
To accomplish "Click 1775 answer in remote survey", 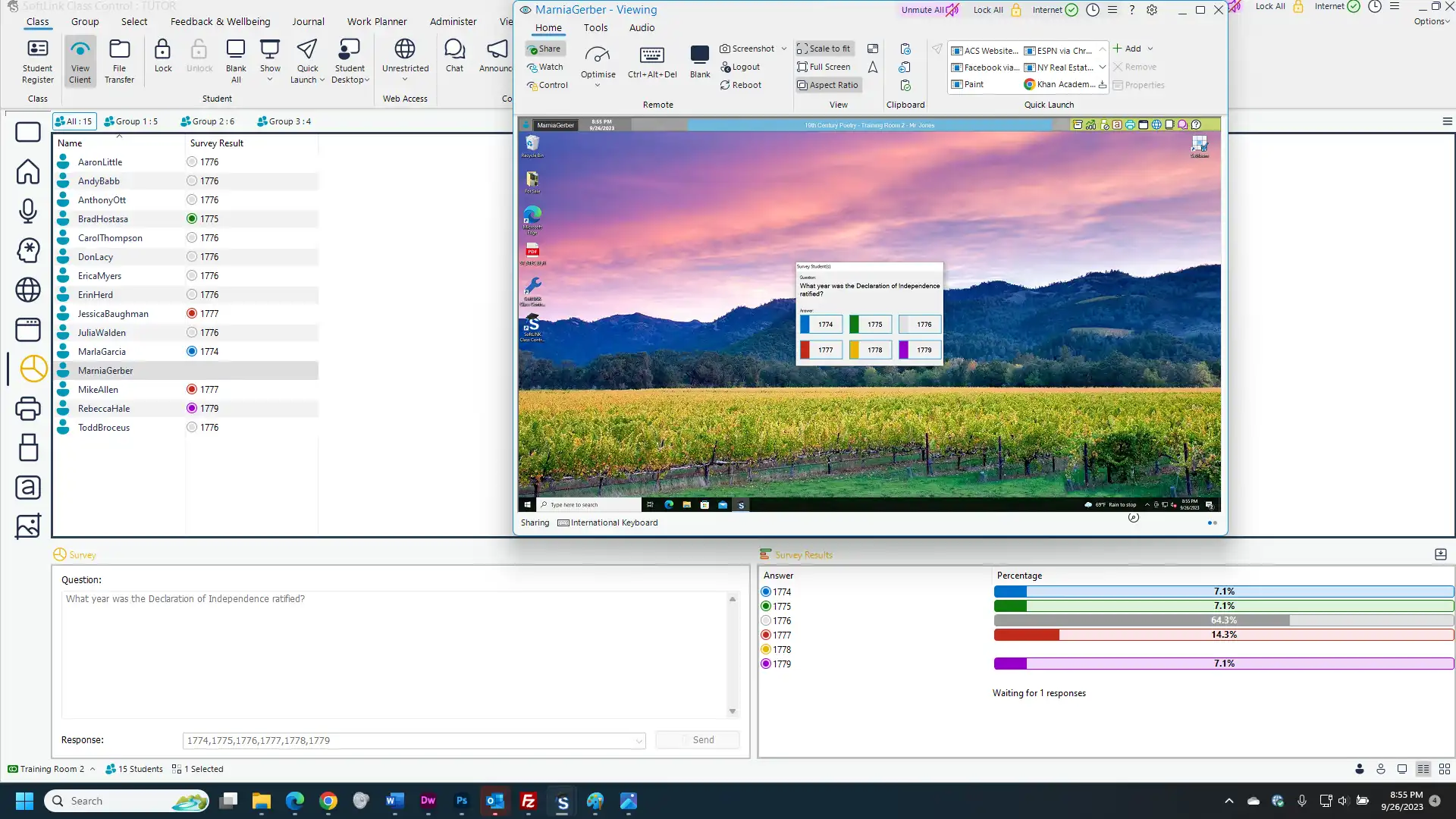I will click(x=870, y=325).
